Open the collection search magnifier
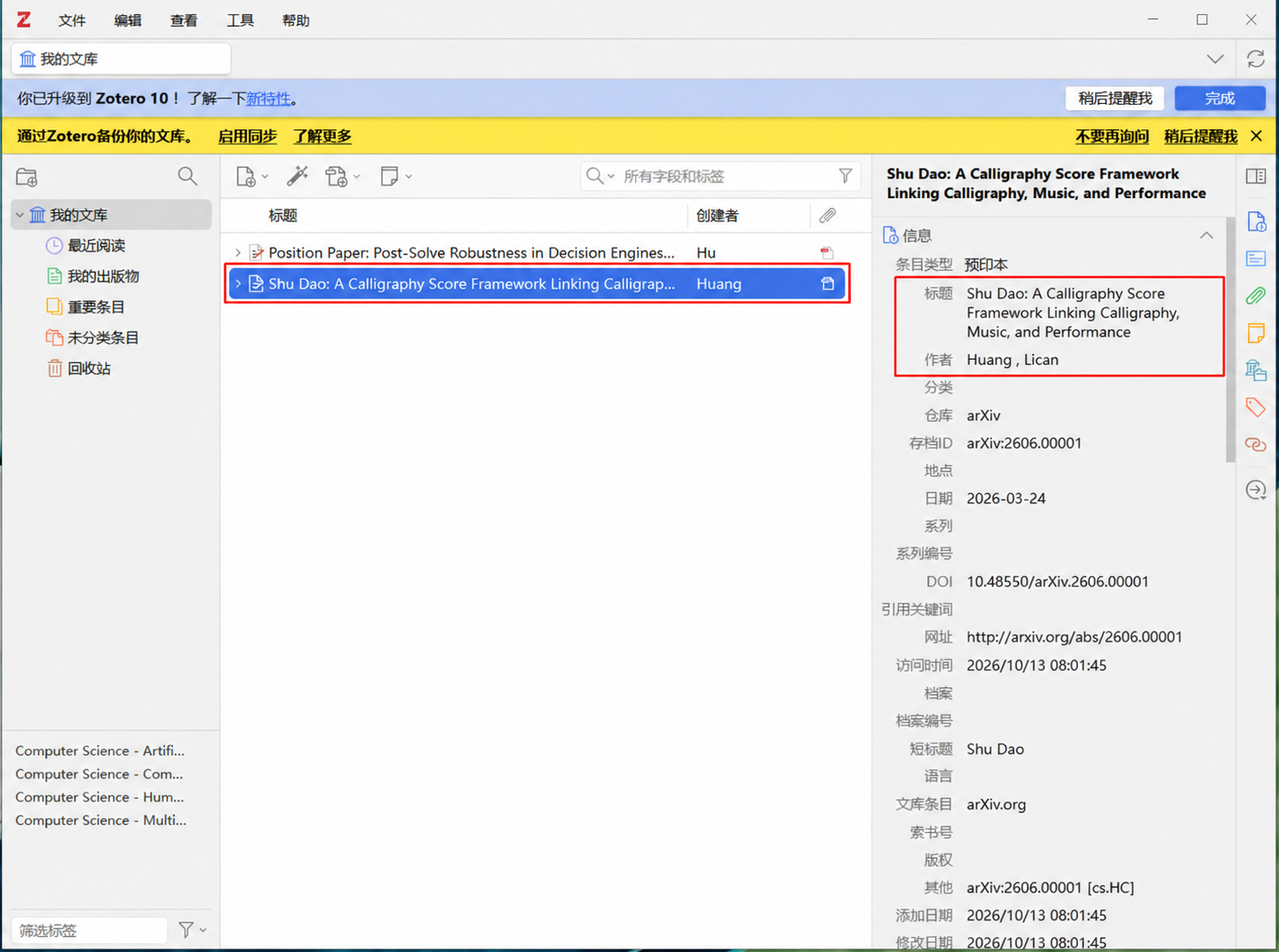 (x=187, y=176)
